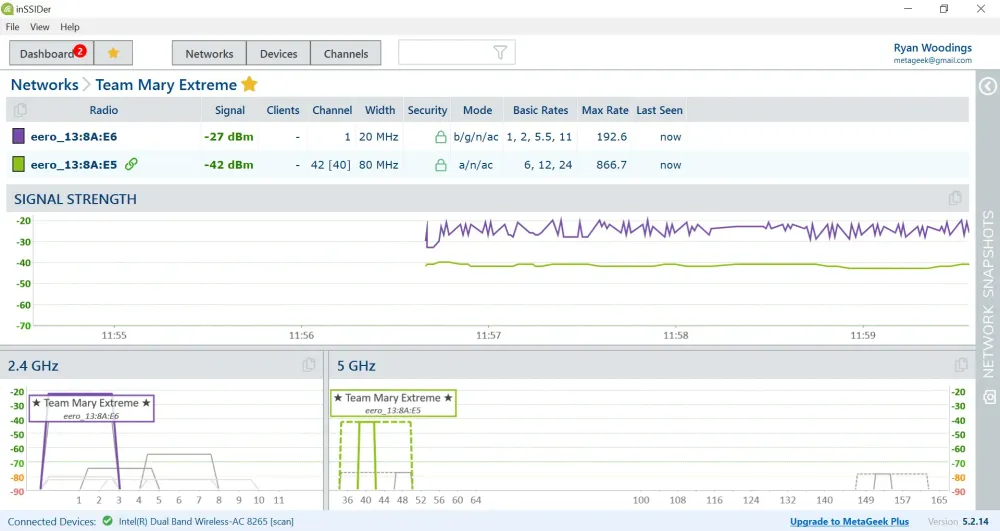Click the star favorites button in toolbar
This screenshot has height=531, width=1000.
tap(113, 53)
